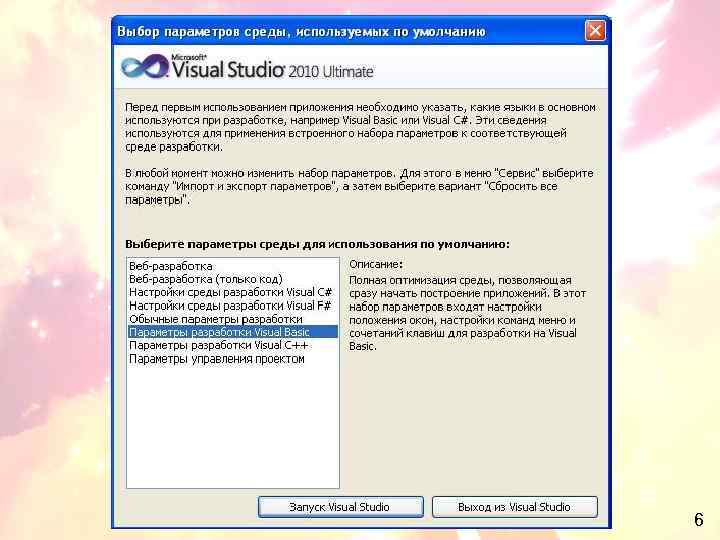Close the environment settings dialog
Image resolution: width=720 pixels, height=540 pixels.
[x=595, y=31]
